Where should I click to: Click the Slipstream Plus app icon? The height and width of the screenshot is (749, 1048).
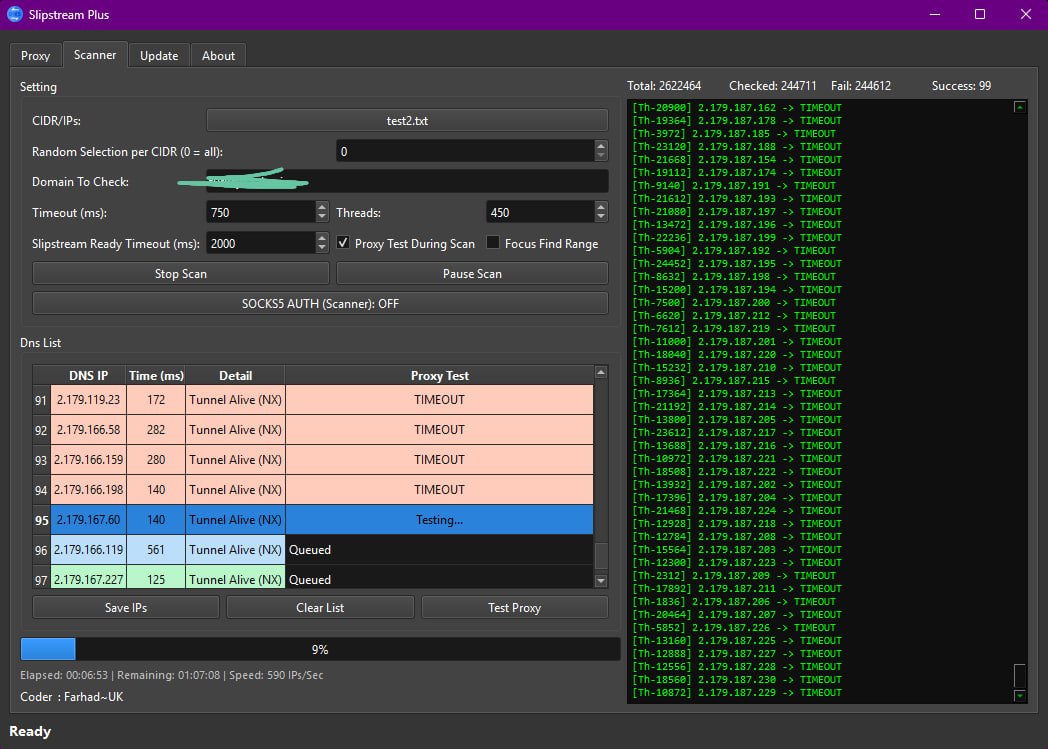[x=15, y=14]
